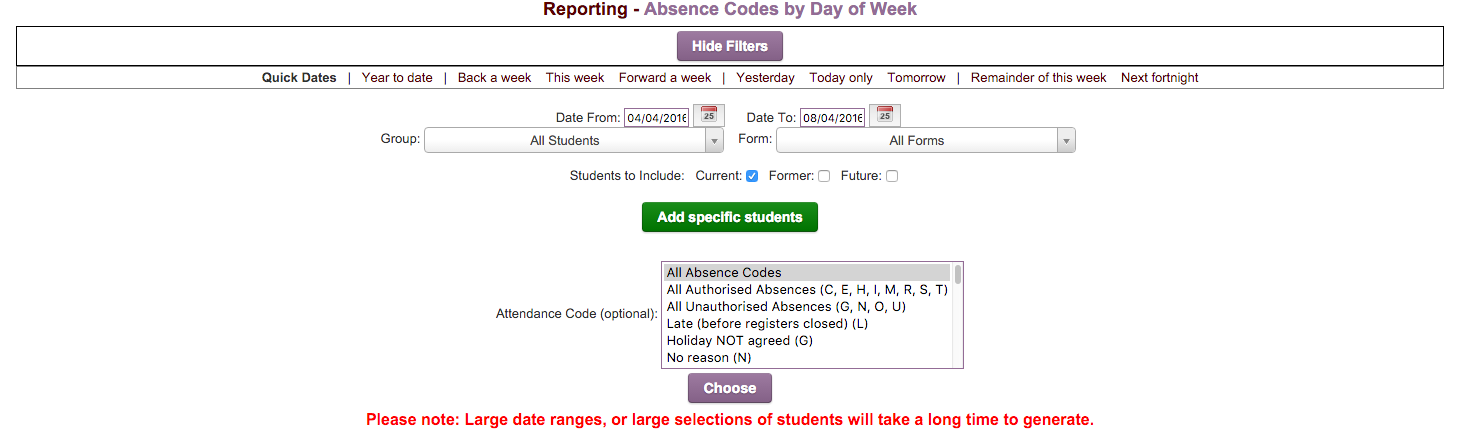The image size is (1461, 433).
Task: Toggle the Current students checkbox
Action: tap(752, 177)
